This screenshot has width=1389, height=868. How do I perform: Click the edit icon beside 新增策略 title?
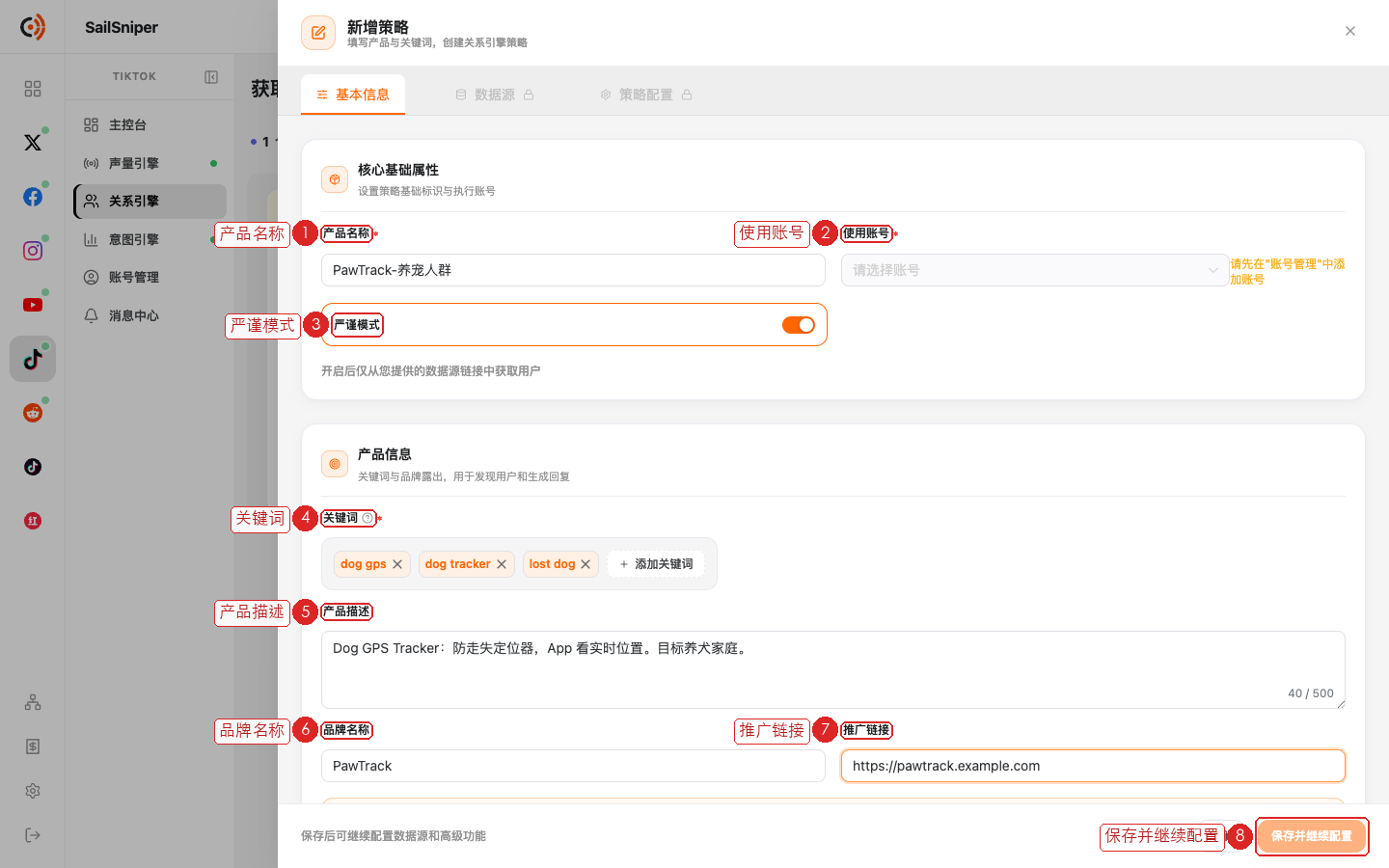pyautogui.click(x=318, y=33)
